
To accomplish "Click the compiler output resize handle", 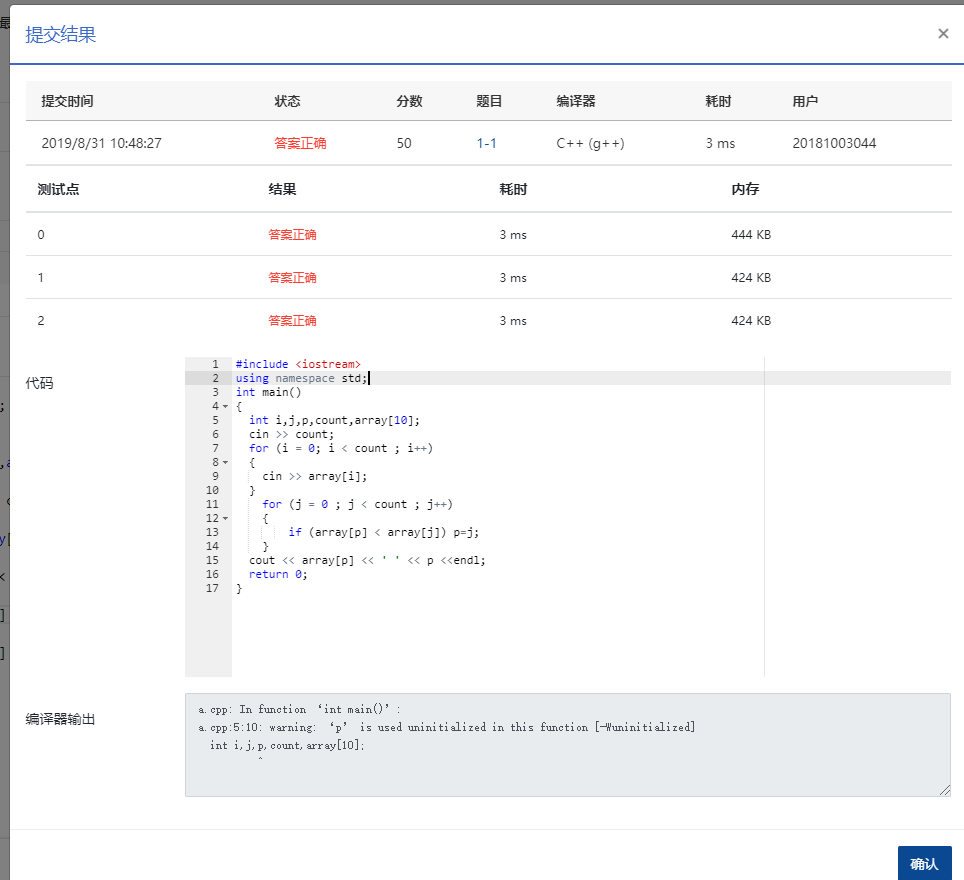I will [945, 790].
